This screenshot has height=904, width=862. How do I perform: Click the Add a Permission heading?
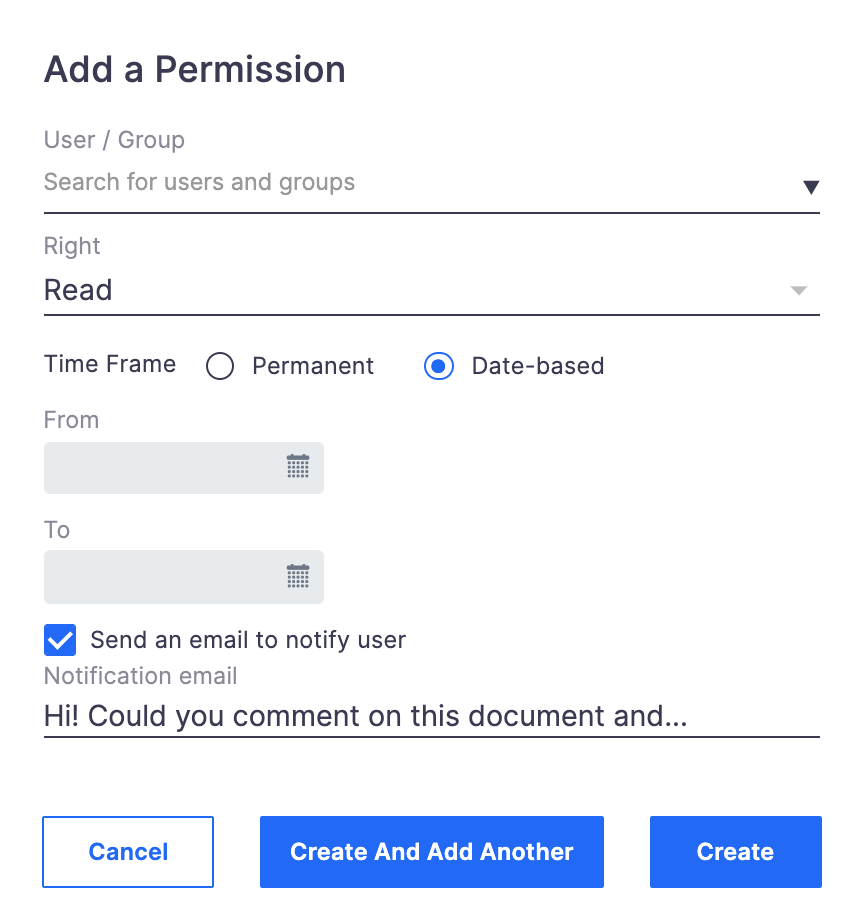pyautogui.click(x=195, y=70)
